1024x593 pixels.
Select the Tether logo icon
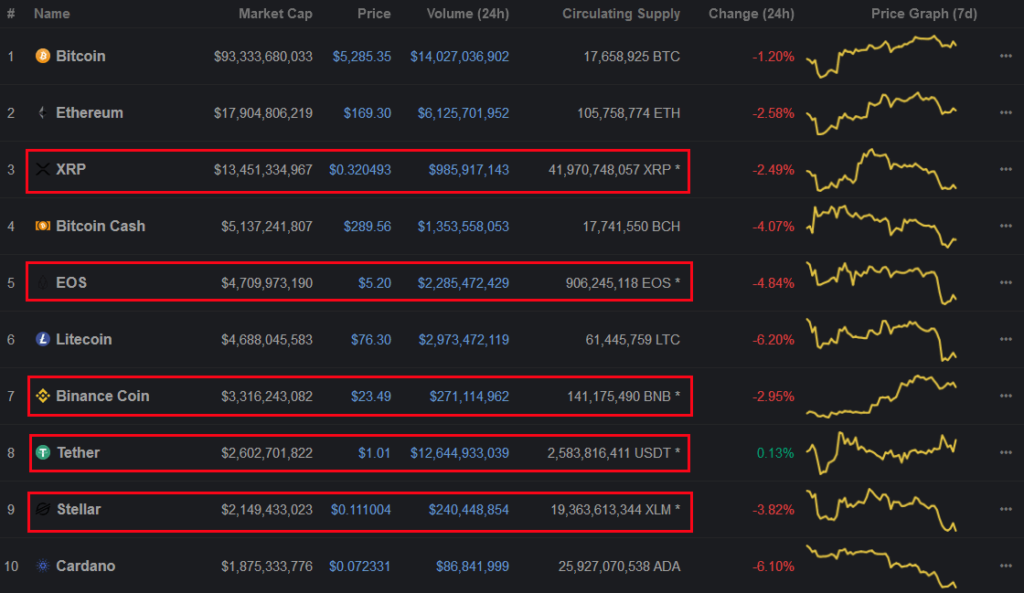click(x=41, y=452)
